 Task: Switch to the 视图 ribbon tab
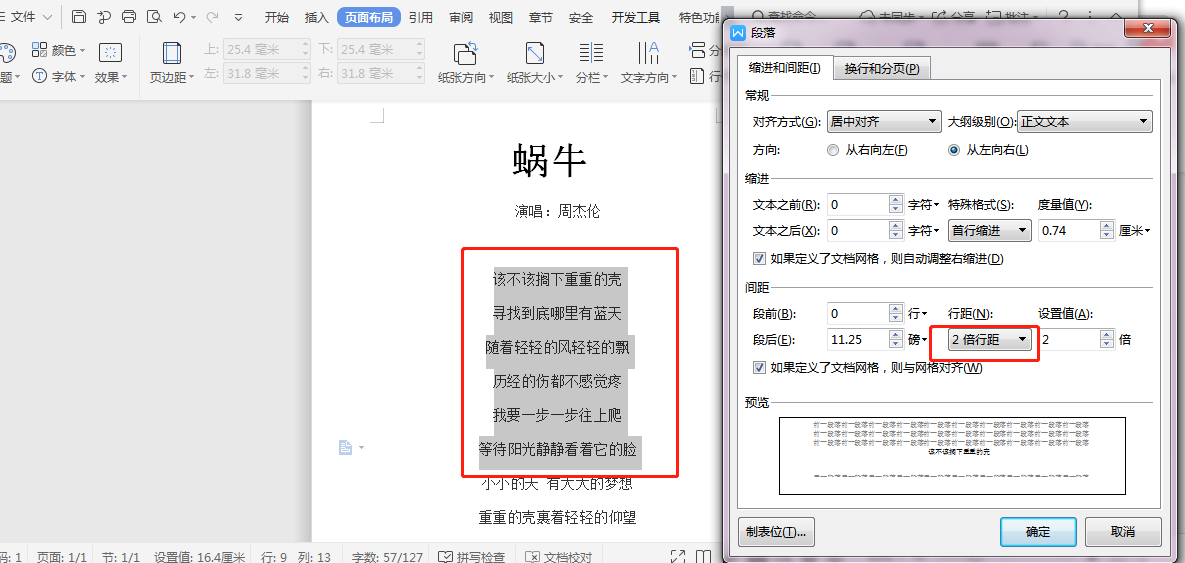coord(500,17)
